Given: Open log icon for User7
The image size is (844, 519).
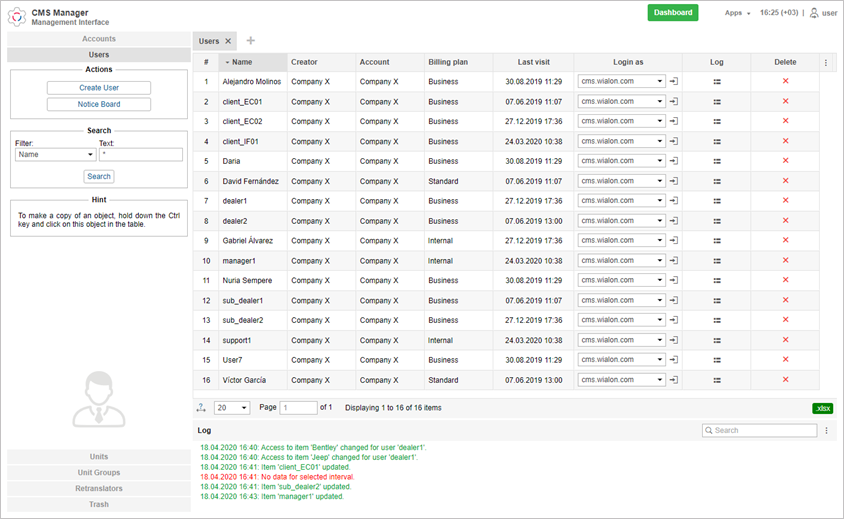Looking at the screenshot, I should coord(717,360).
